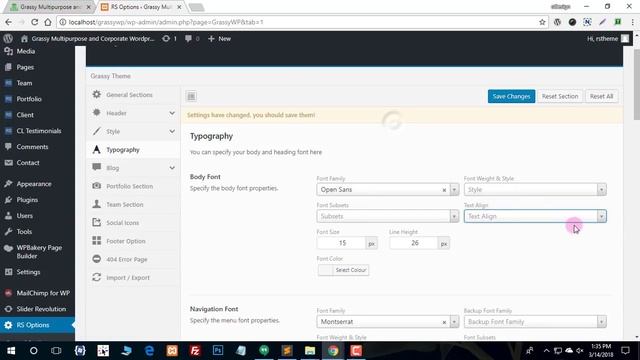Click the Tools wrench icon

(x=8, y=231)
